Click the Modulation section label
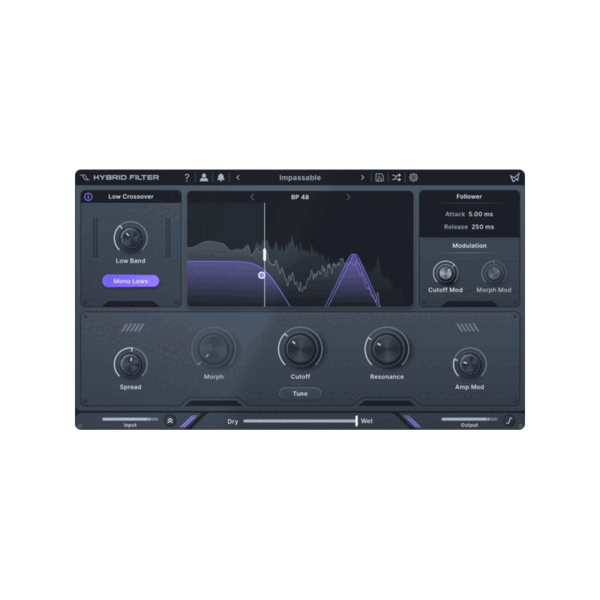Viewport: 600px width, 600px height. [470, 246]
